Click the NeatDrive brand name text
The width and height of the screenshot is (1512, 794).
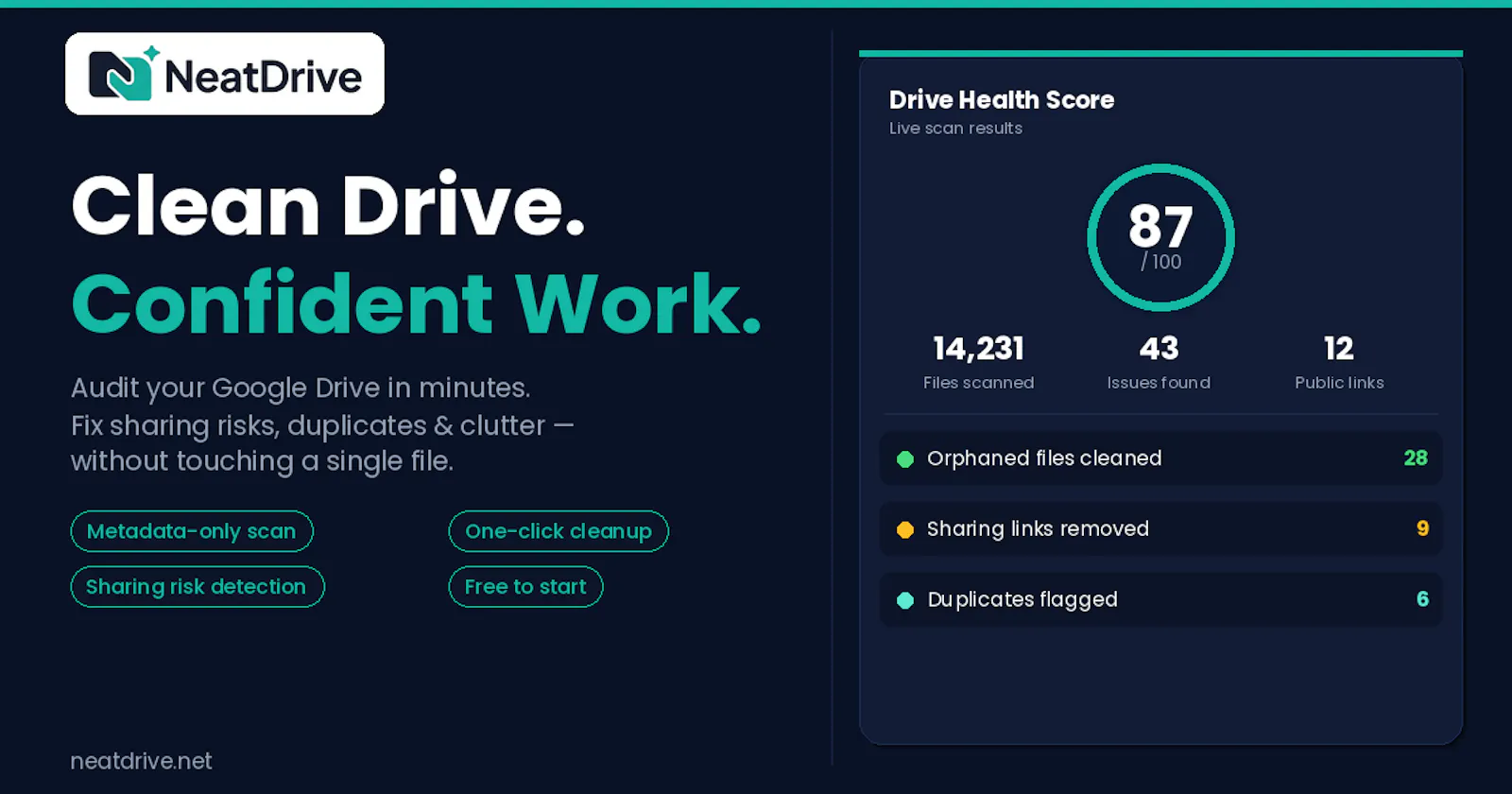(263, 77)
